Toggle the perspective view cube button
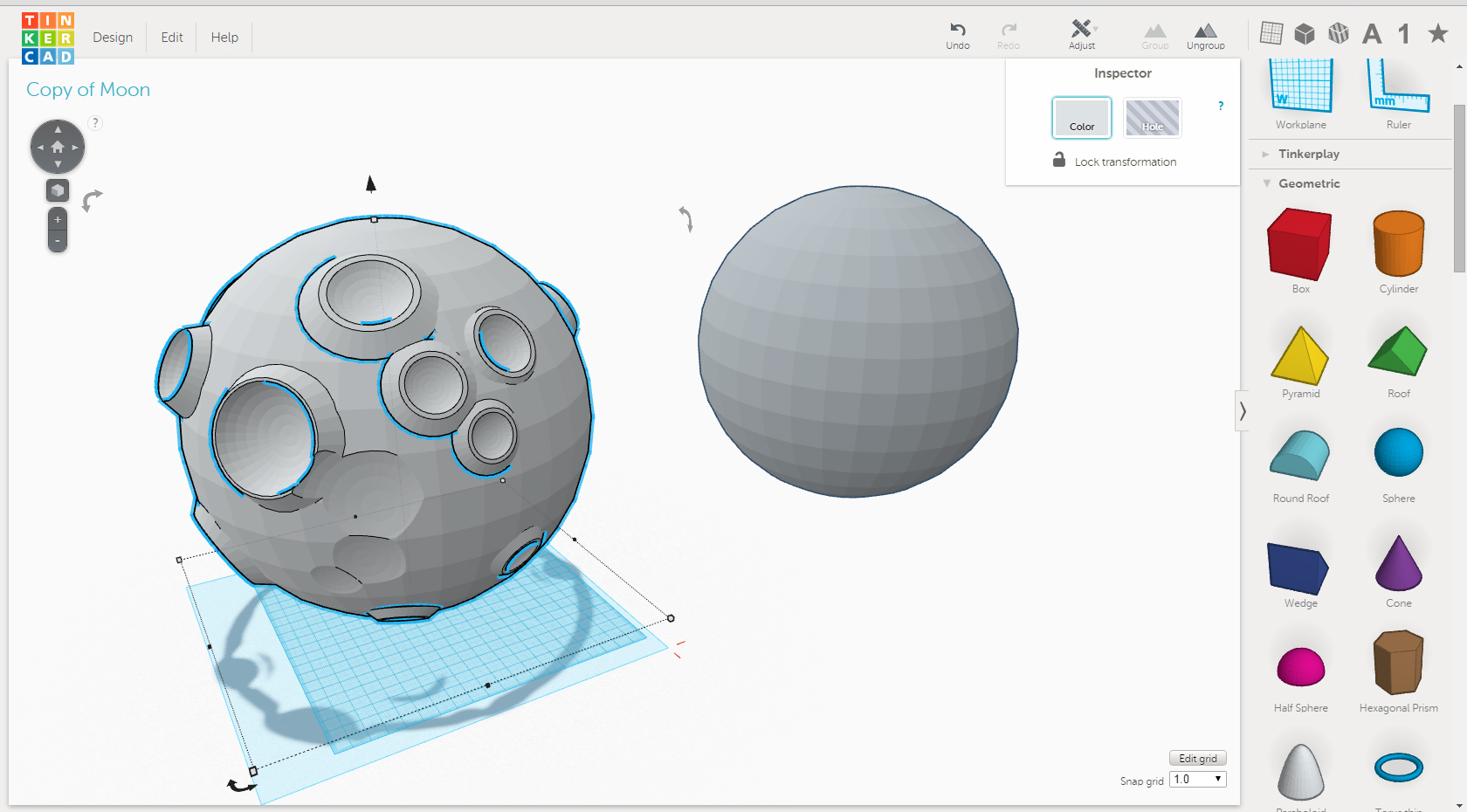The image size is (1467, 812). (58, 190)
